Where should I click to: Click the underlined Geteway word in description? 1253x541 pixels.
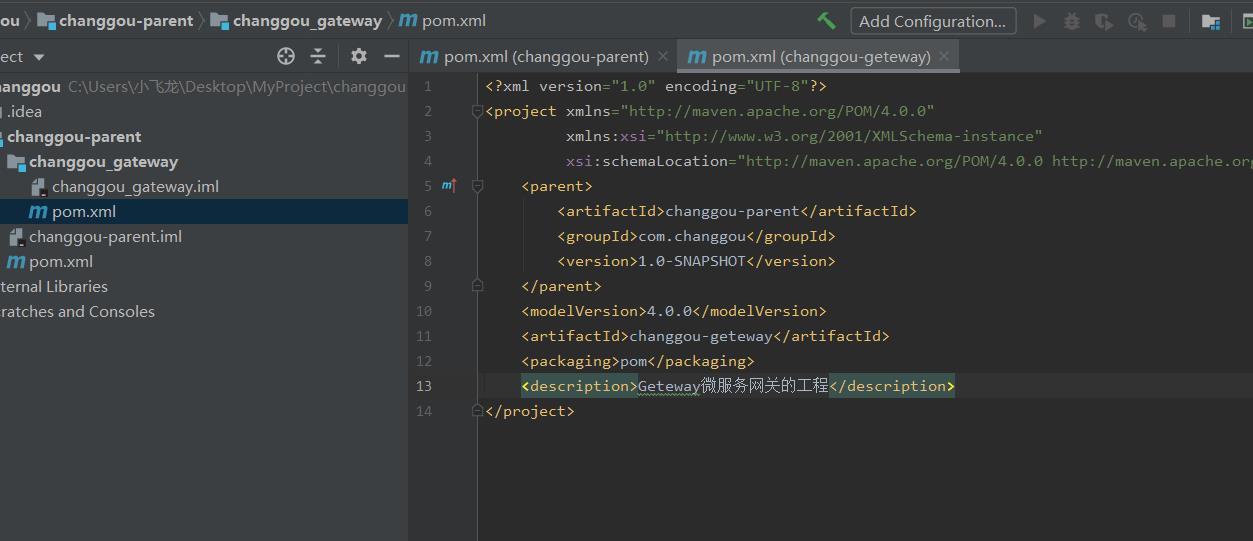coord(669,386)
